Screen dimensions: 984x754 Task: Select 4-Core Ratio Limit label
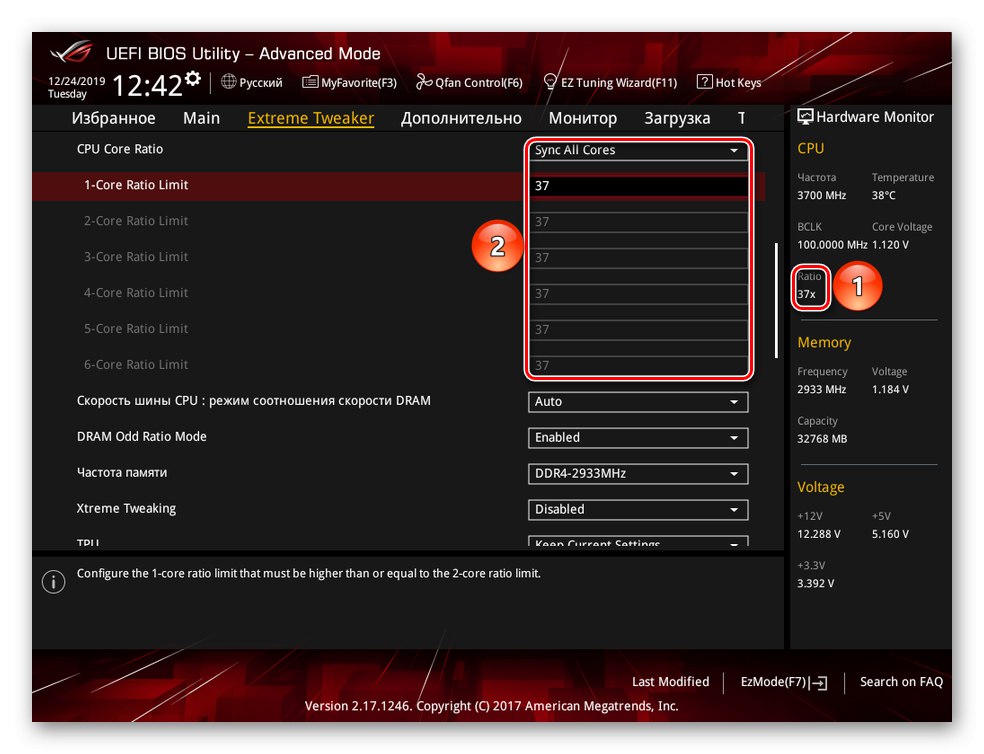(136, 293)
